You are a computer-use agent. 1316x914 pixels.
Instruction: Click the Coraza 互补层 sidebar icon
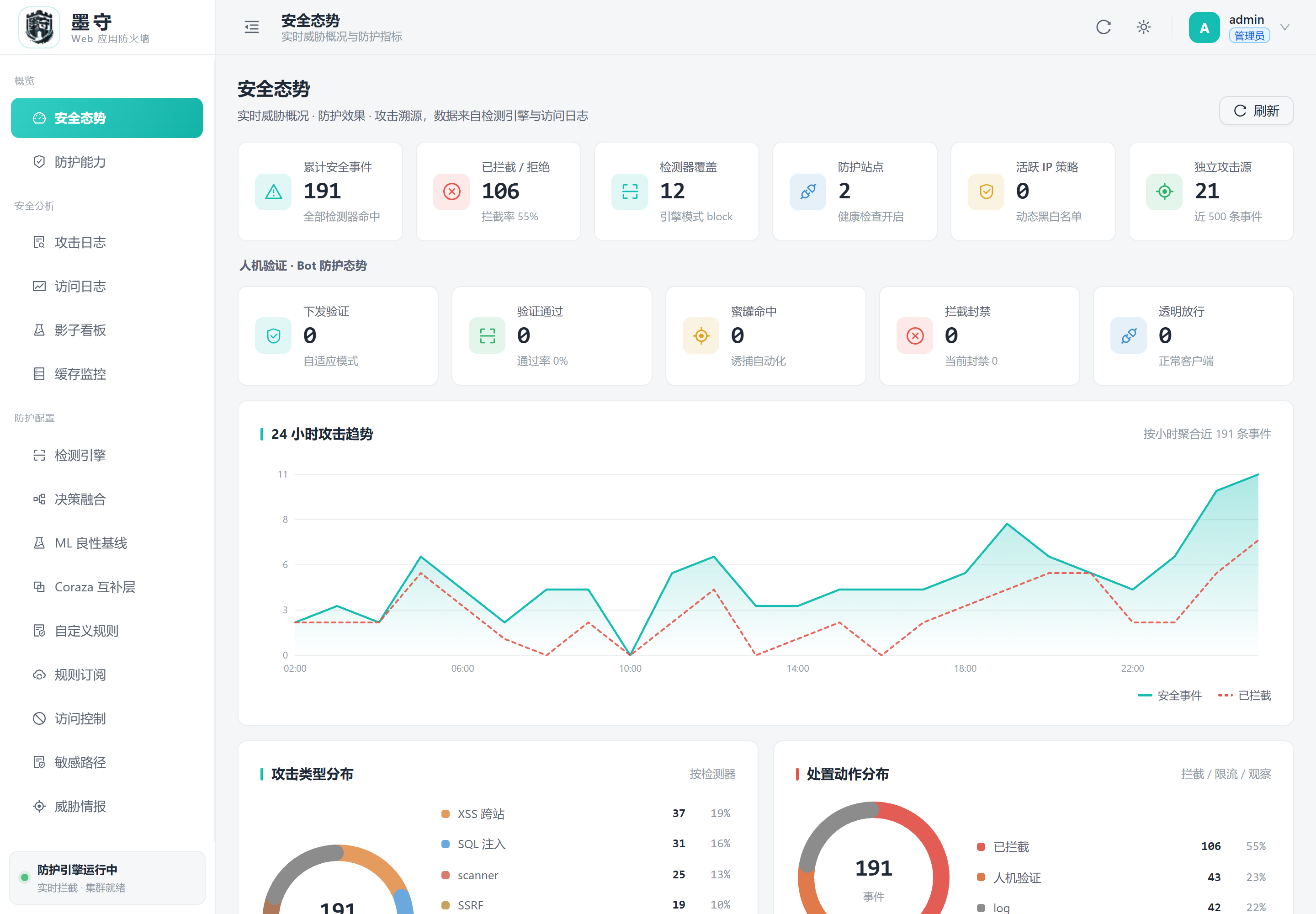(39, 587)
